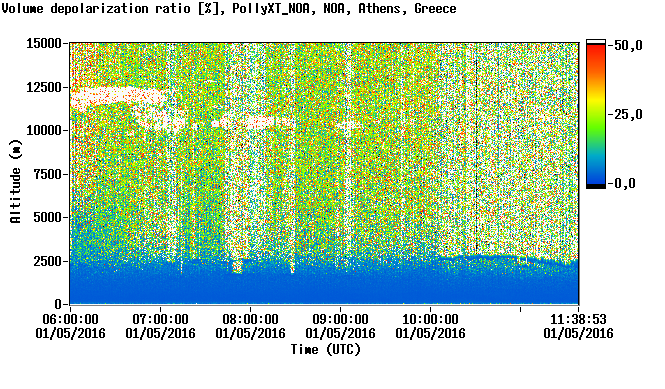Click the Altitude (m) axis title
This screenshot has width=665, height=389.
(16, 182)
